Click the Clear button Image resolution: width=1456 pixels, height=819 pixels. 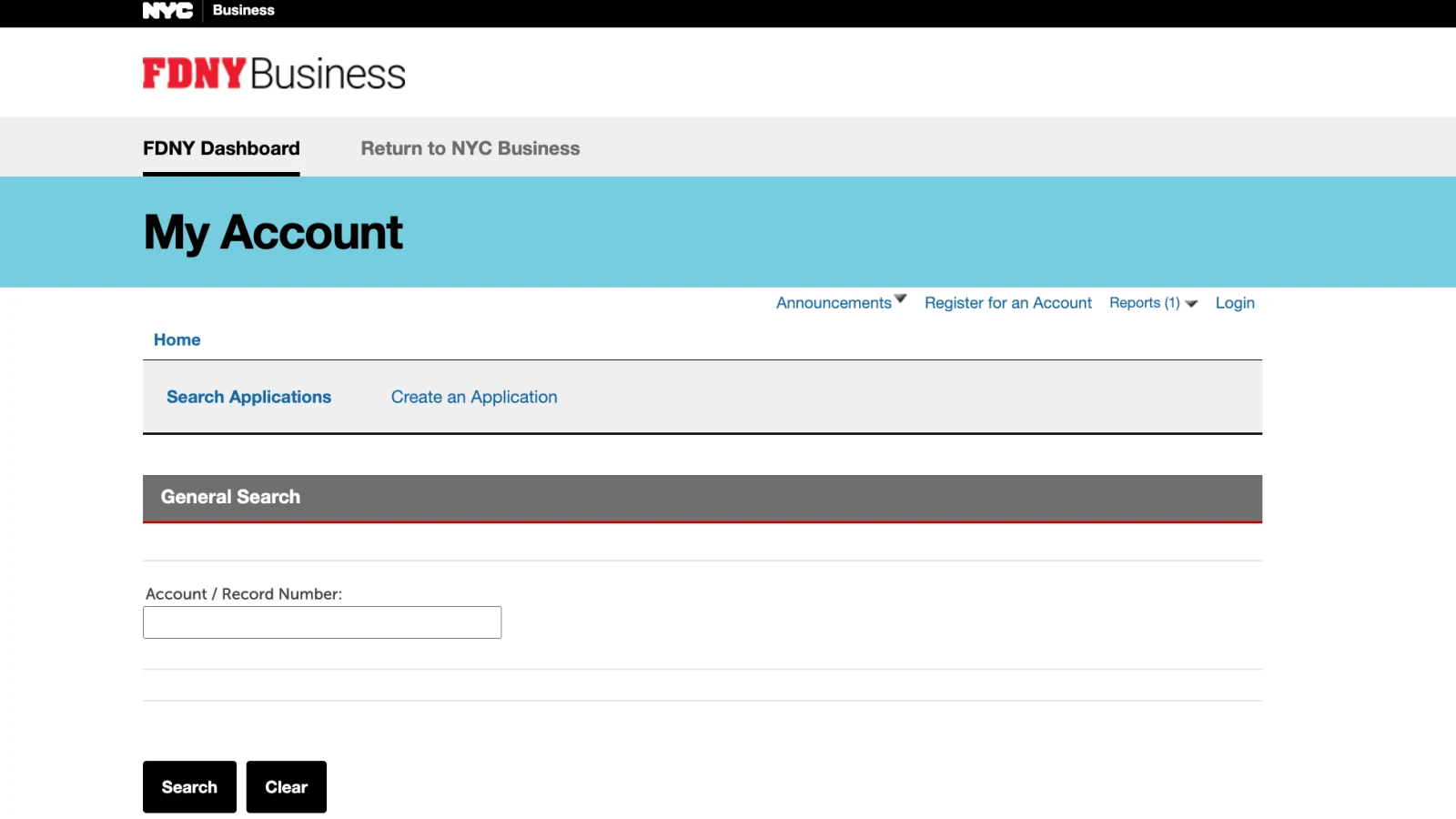point(287,787)
